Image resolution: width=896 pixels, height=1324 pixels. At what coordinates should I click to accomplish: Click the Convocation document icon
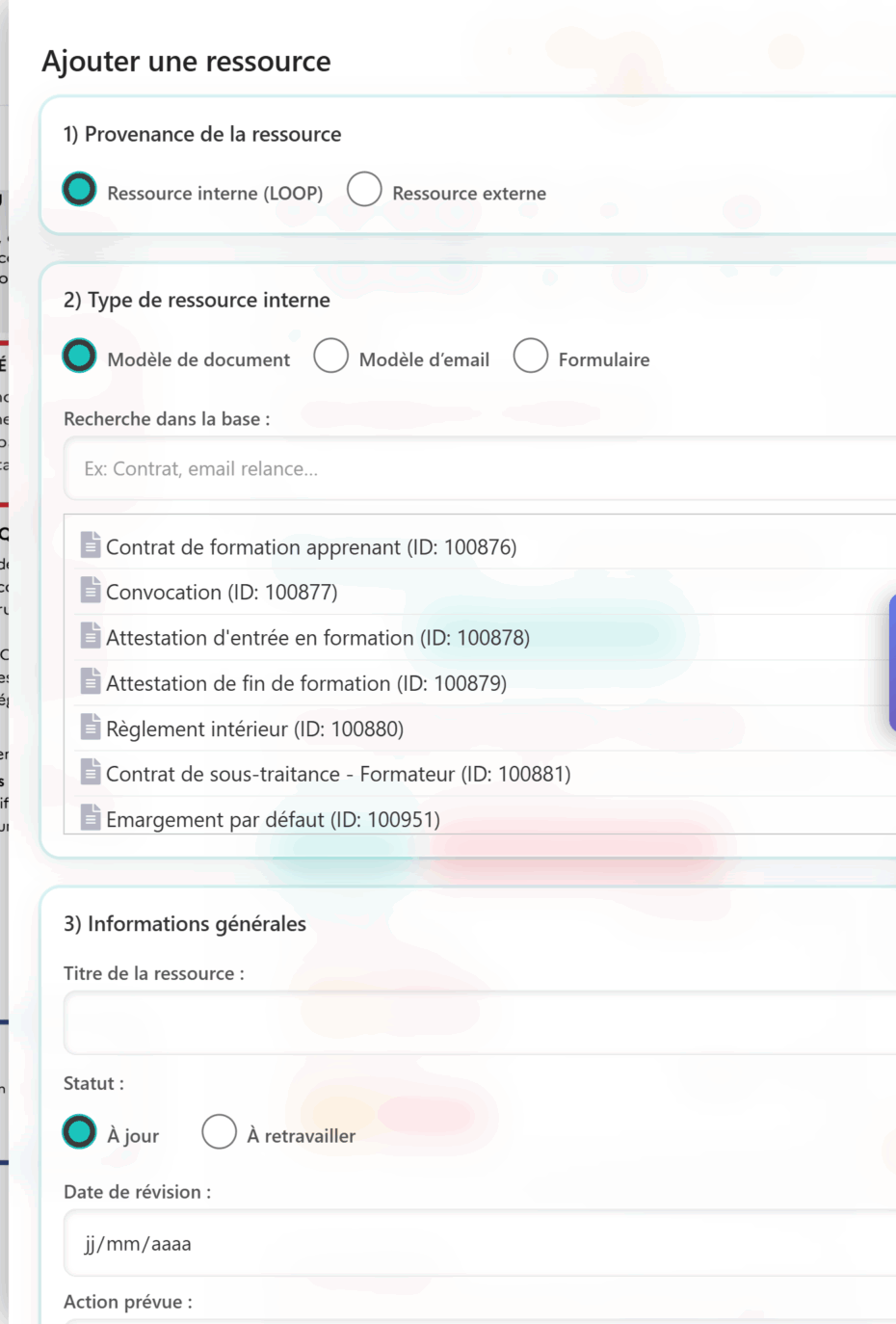tap(91, 590)
